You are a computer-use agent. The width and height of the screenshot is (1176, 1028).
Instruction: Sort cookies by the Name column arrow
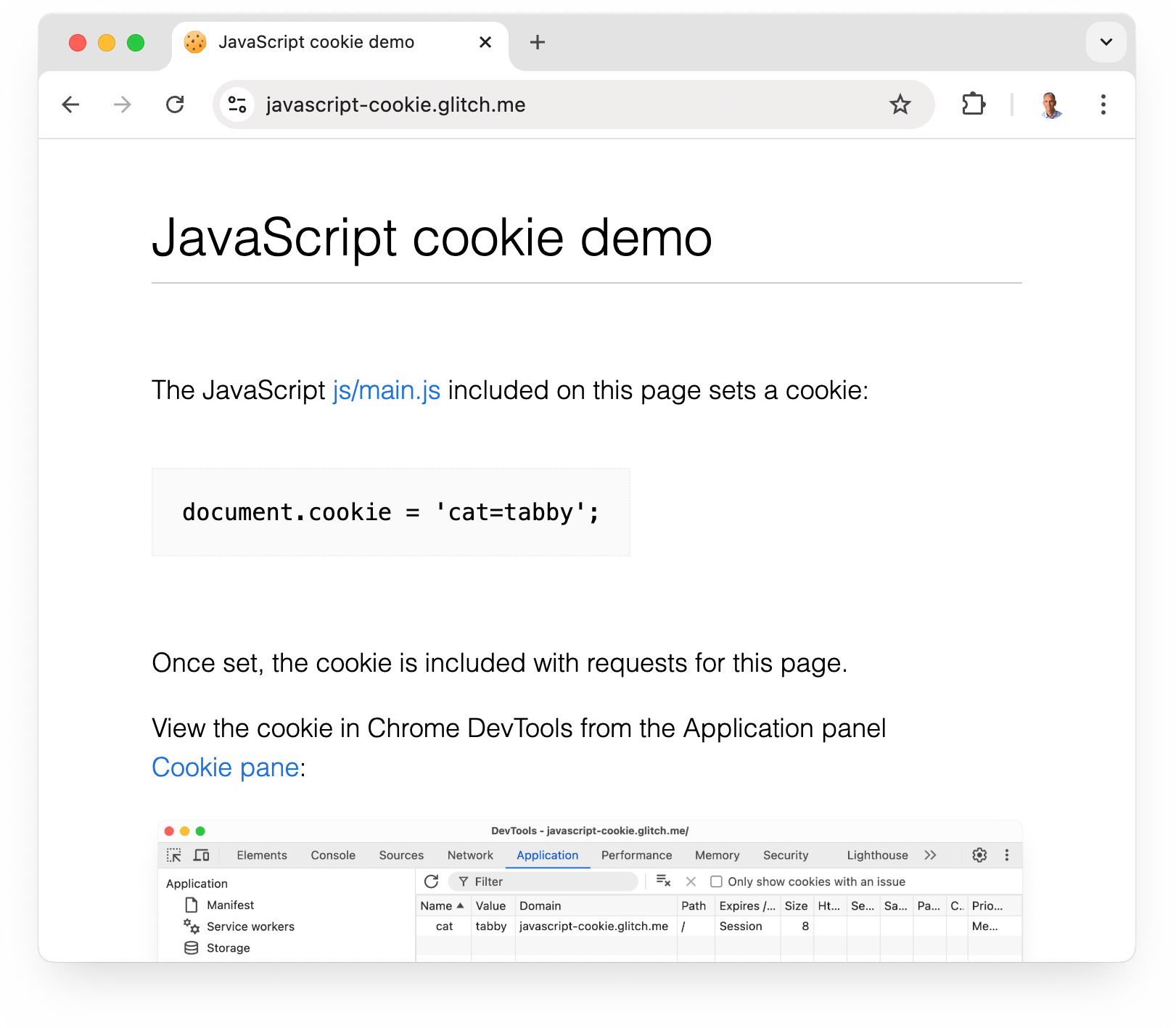tap(462, 905)
